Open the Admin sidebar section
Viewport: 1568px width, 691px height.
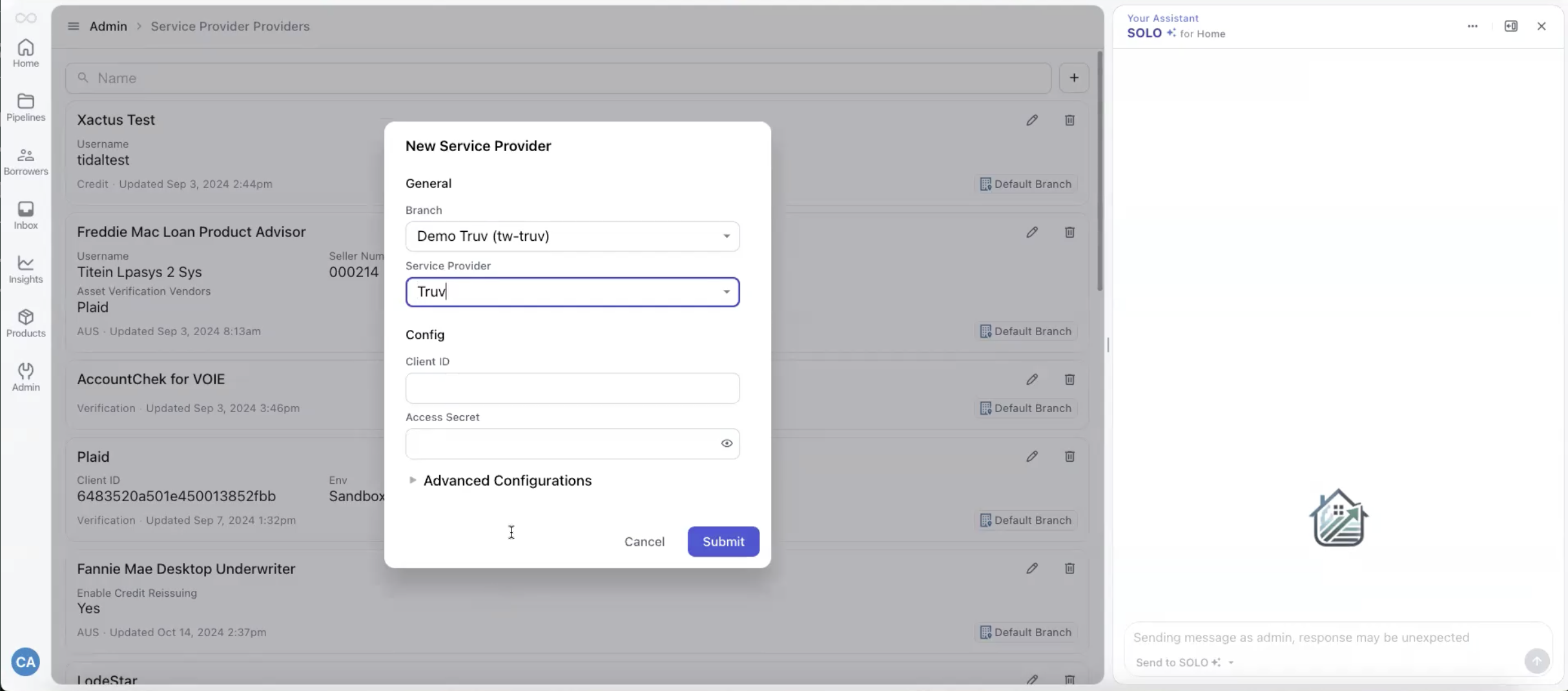coord(25,377)
